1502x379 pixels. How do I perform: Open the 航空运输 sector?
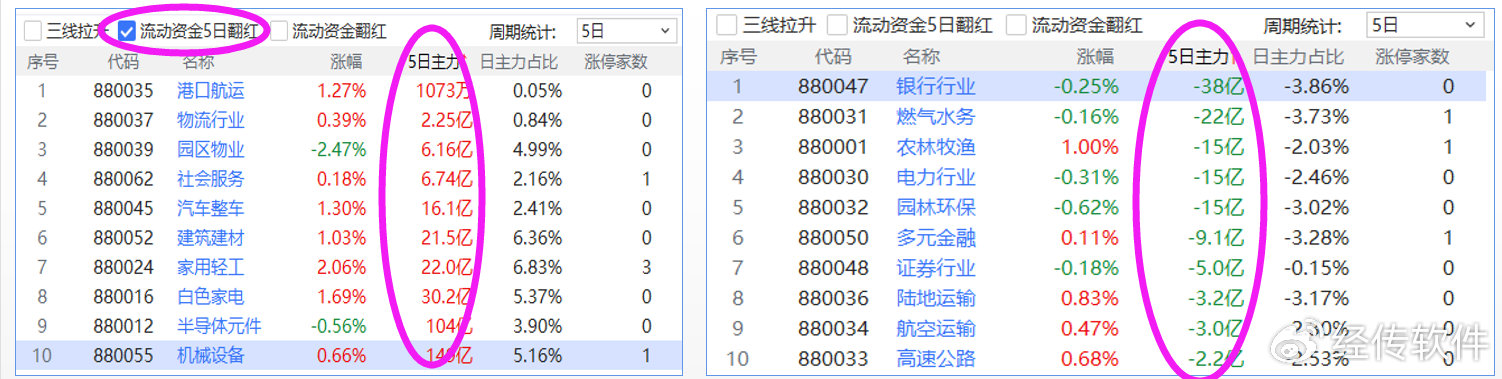point(936,329)
